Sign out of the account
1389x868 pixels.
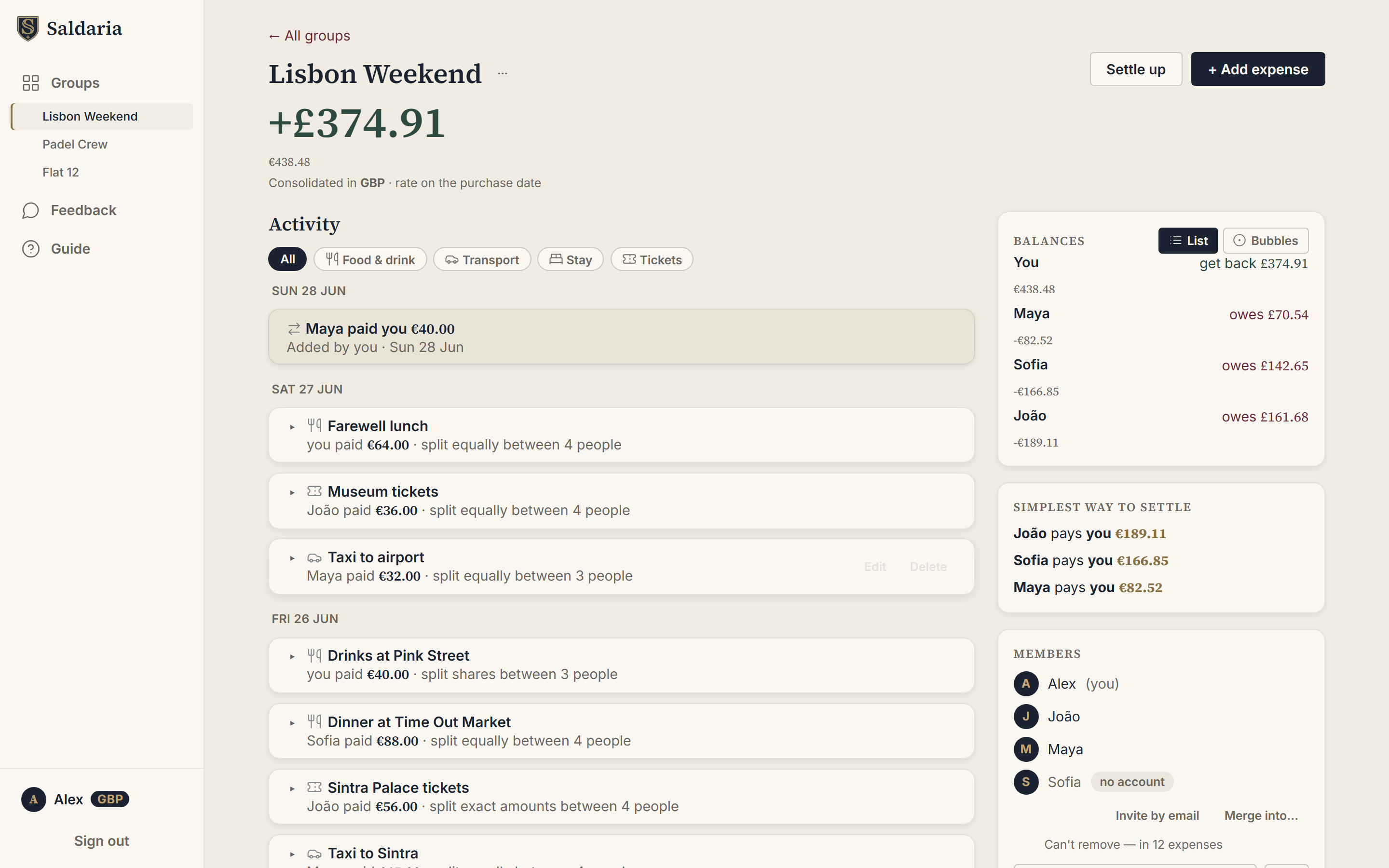pyautogui.click(x=102, y=841)
